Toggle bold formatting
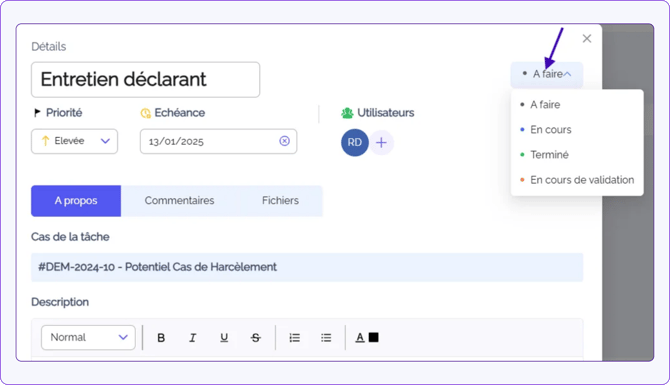 point(161,338)
